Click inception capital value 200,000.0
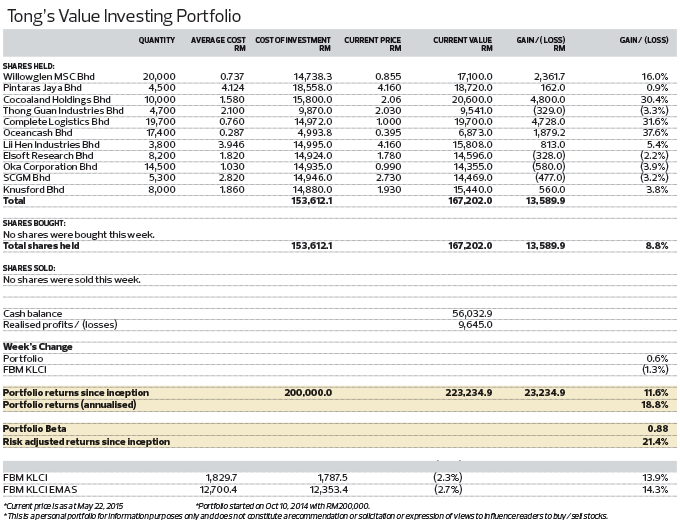 tap(308, 393)
